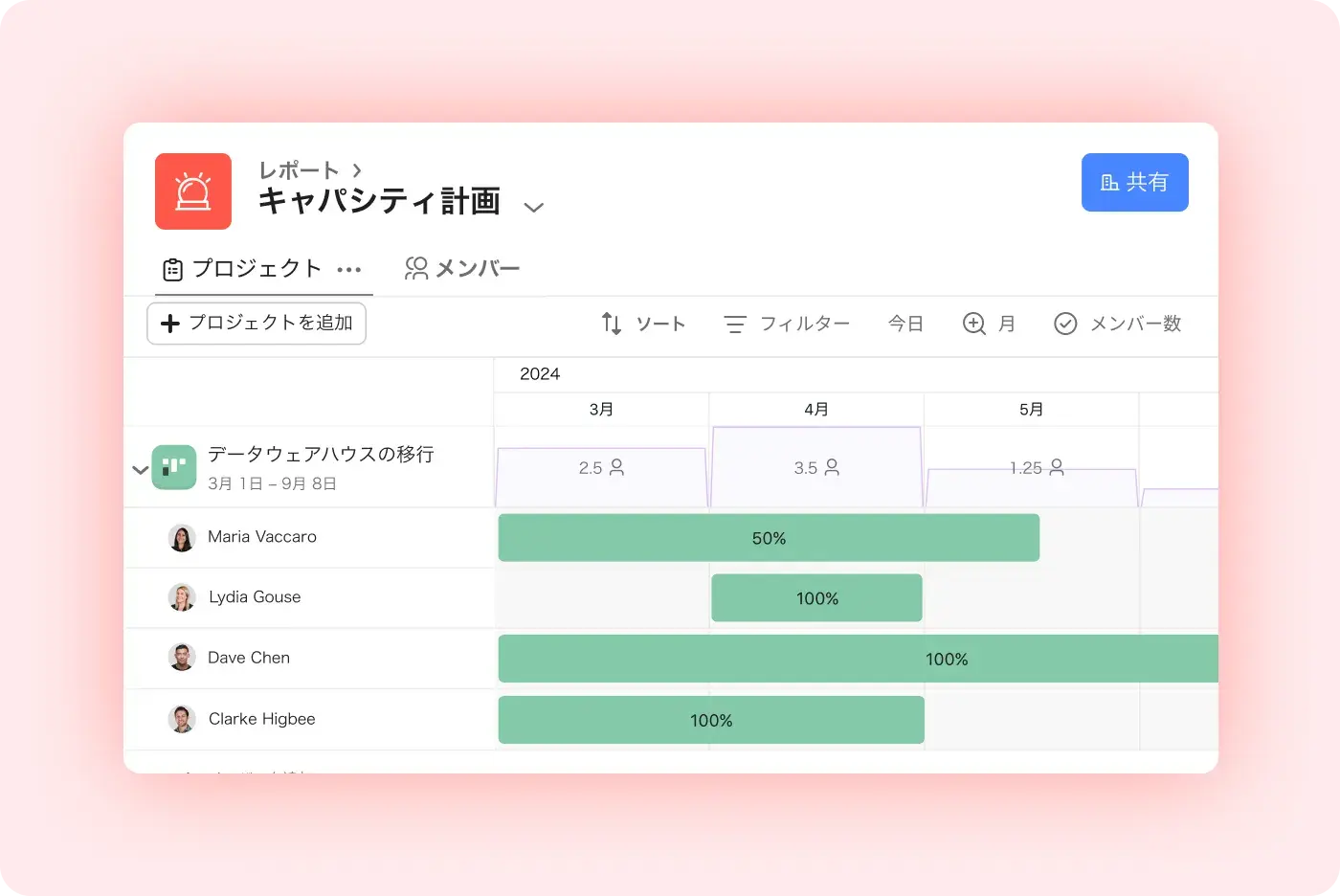Click Lydia Gouse's avatar
Image resolution: width=1340 pixels, height=896 pixels.
point(182,597)
